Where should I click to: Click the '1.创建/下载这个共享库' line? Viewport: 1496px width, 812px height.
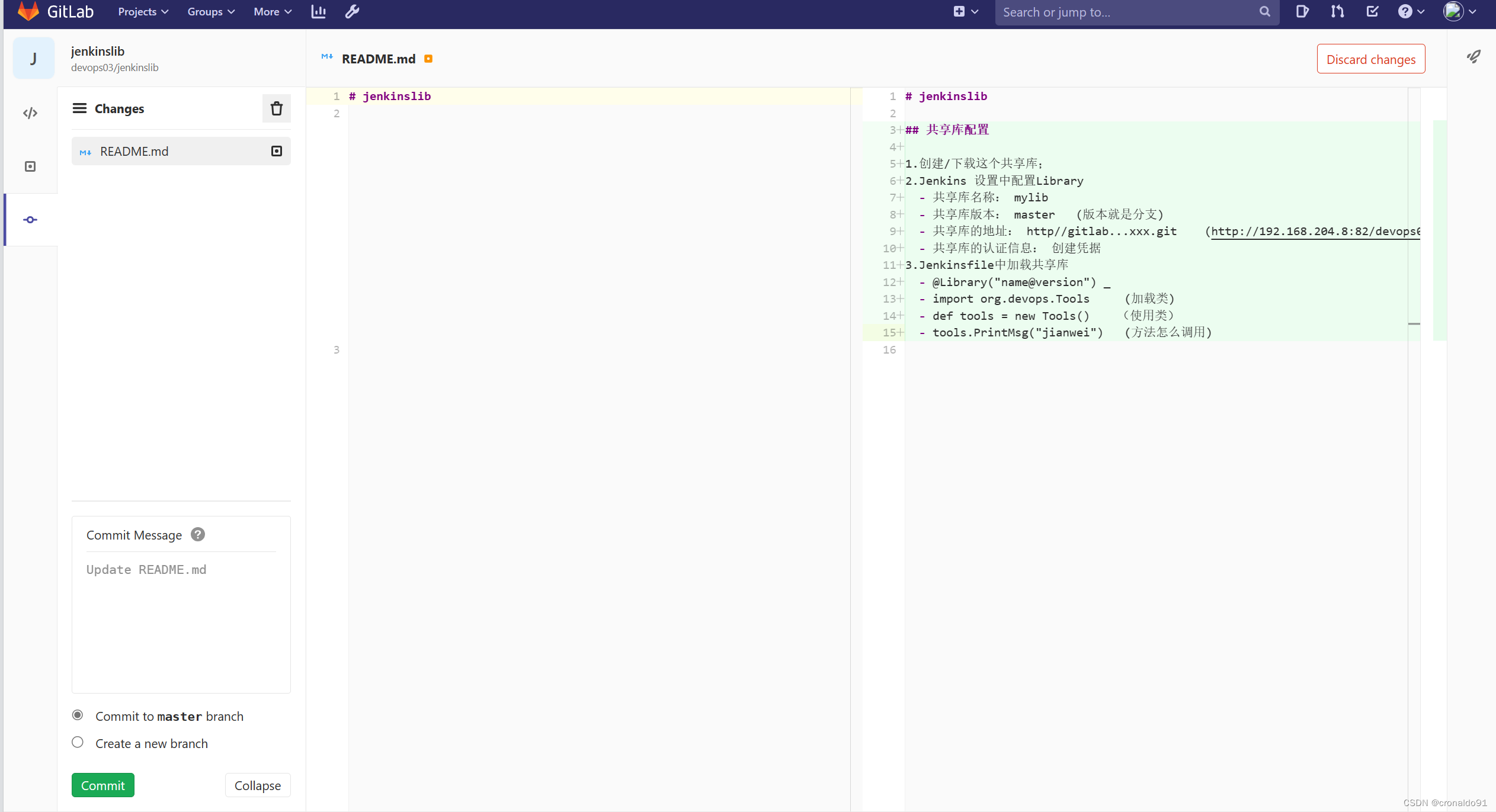coord(974,163)
